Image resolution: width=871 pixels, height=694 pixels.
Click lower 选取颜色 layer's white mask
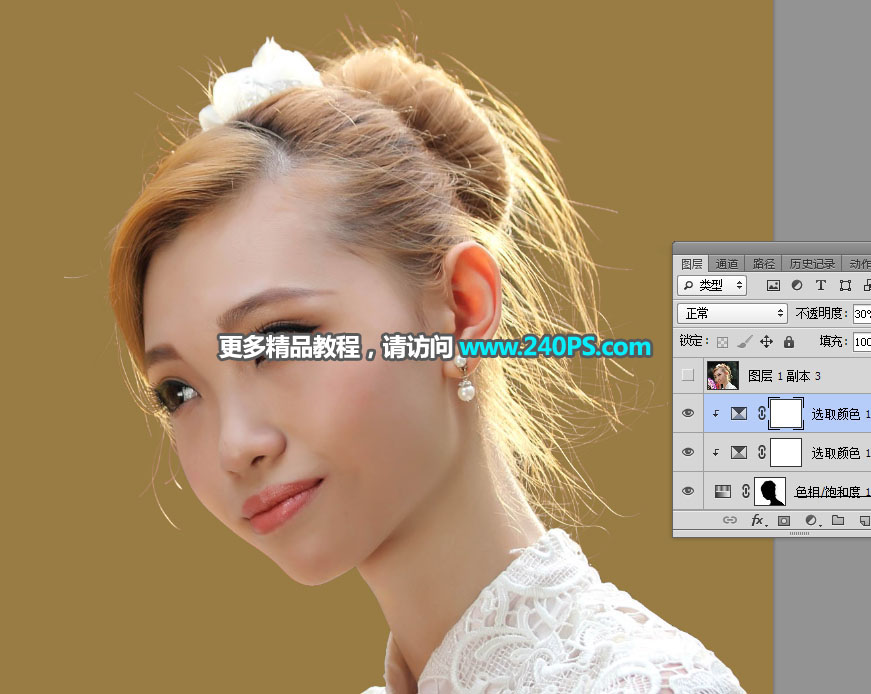786,452
